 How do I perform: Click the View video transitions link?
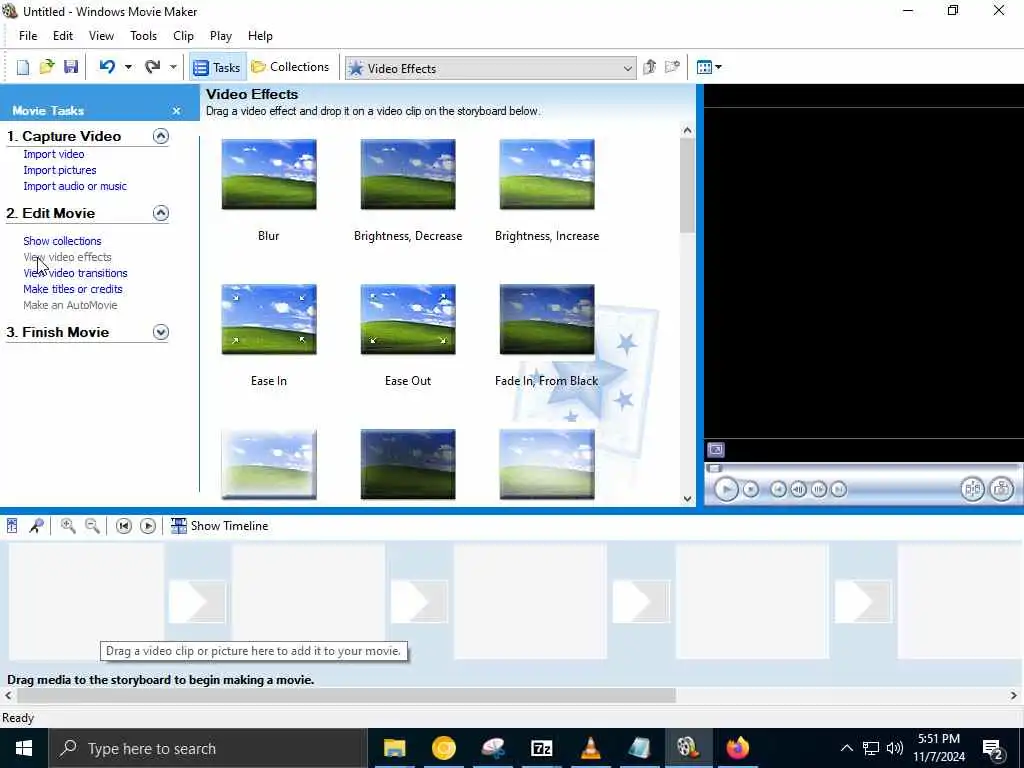pyautogui.click(x=75, y=273)
